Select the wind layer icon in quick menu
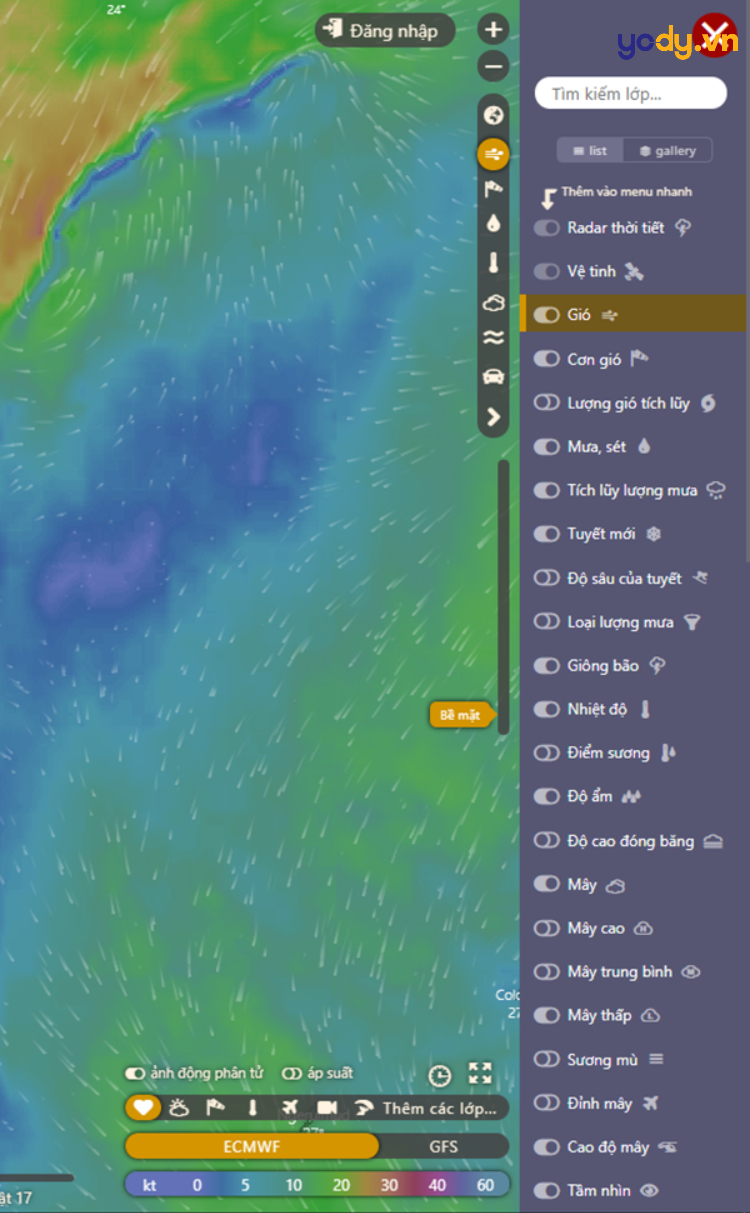 tap(493, 154)
